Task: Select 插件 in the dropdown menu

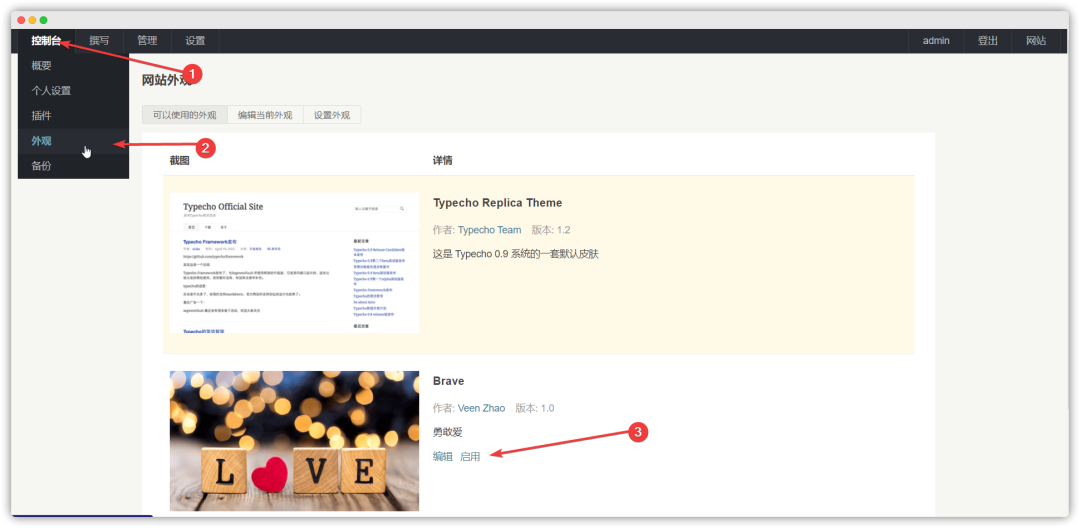Action: pos(74,116)
